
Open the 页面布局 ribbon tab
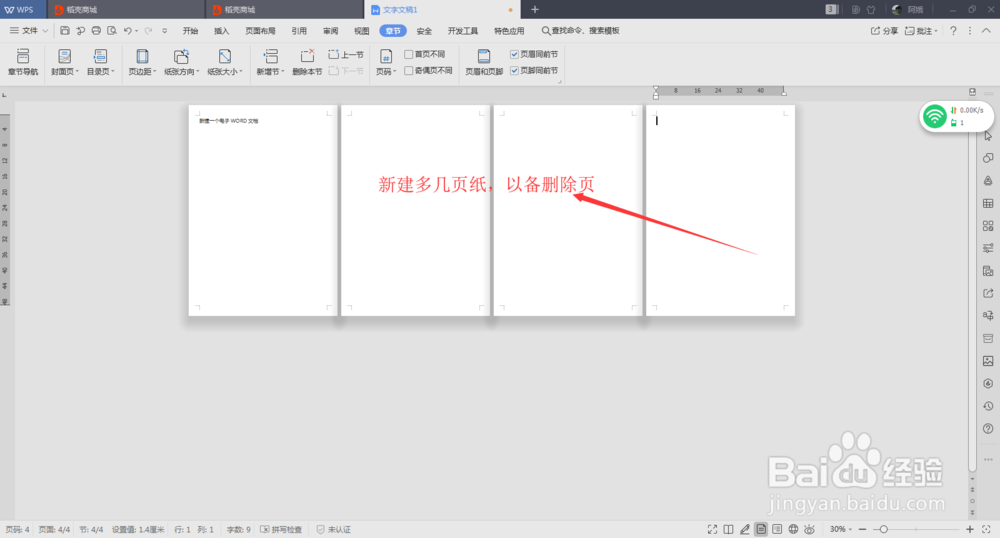click(260, 31)
